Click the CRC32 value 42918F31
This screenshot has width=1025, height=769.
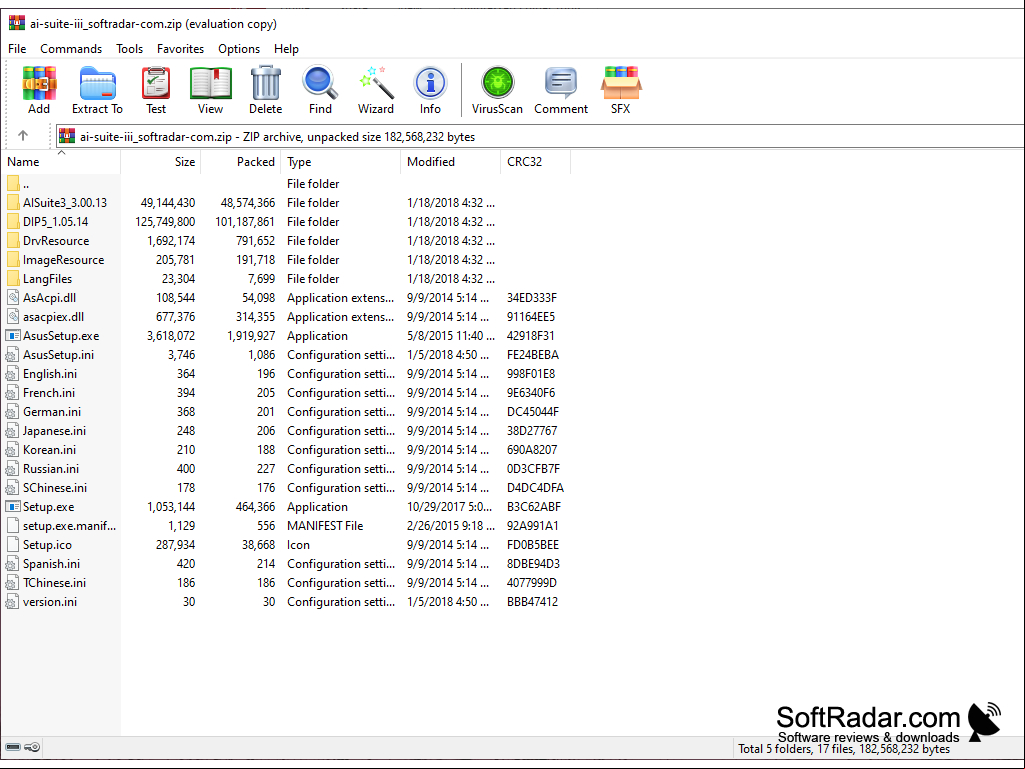[530, 335]
